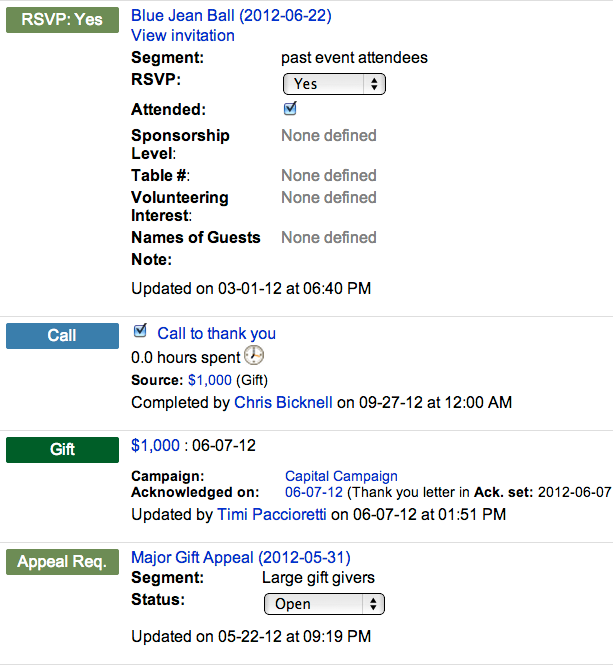Open the Call to thank you task link
This screenshot has height=665, width=613.
[x=216, y=334]
